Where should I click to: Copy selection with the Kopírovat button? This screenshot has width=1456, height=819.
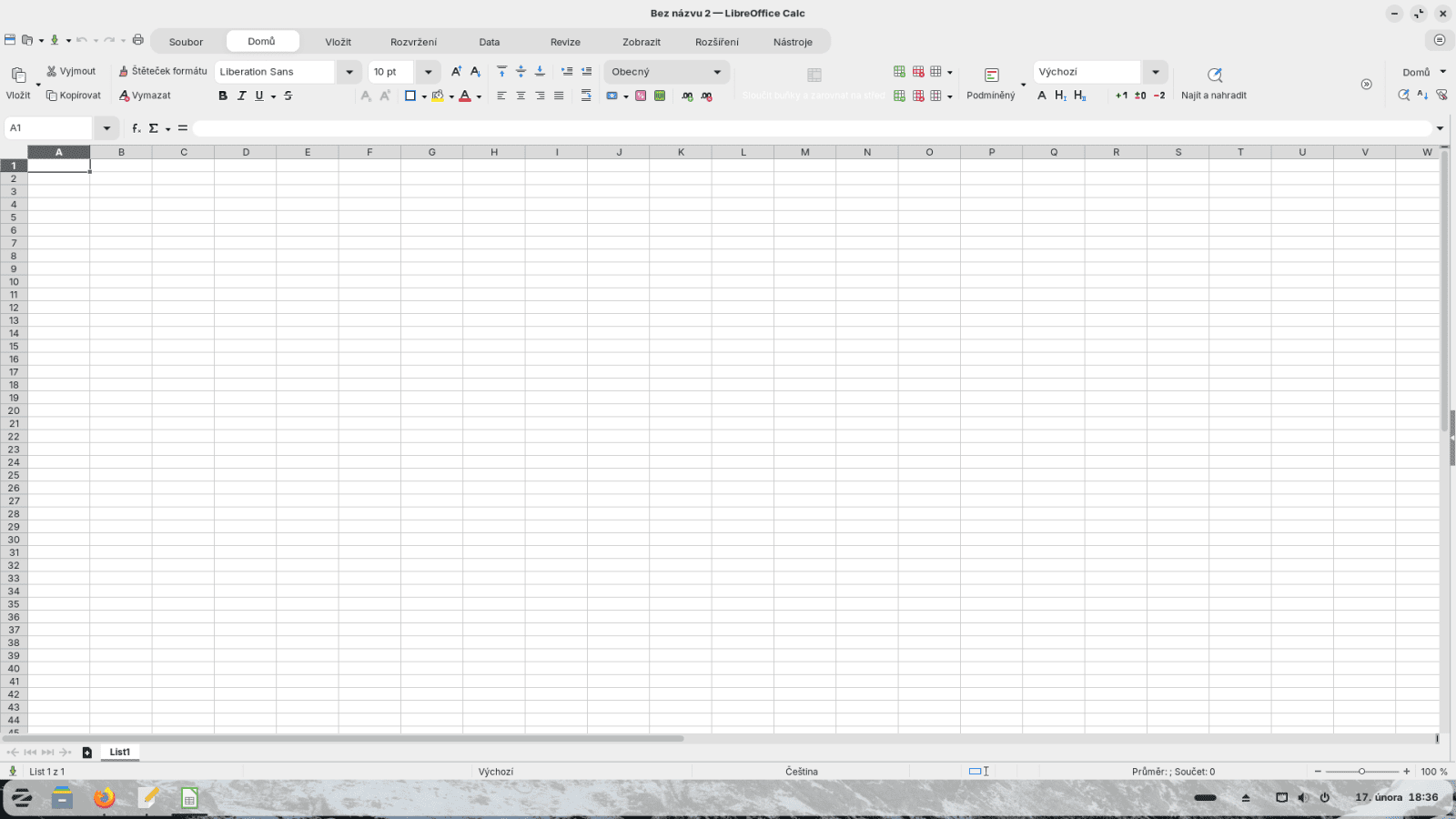pyautogui.click(x=74, y=96)
